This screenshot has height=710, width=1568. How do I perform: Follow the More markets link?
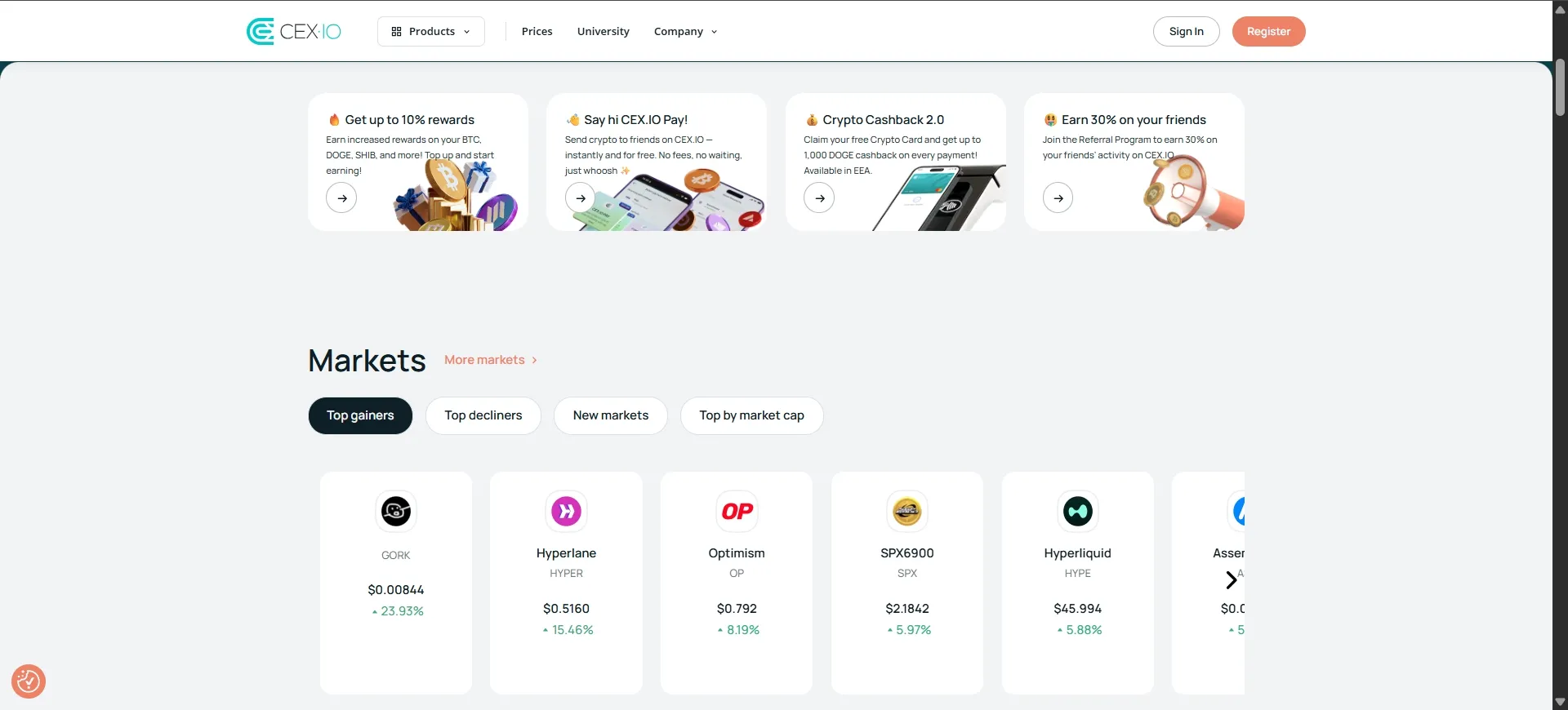click(491, 360)
